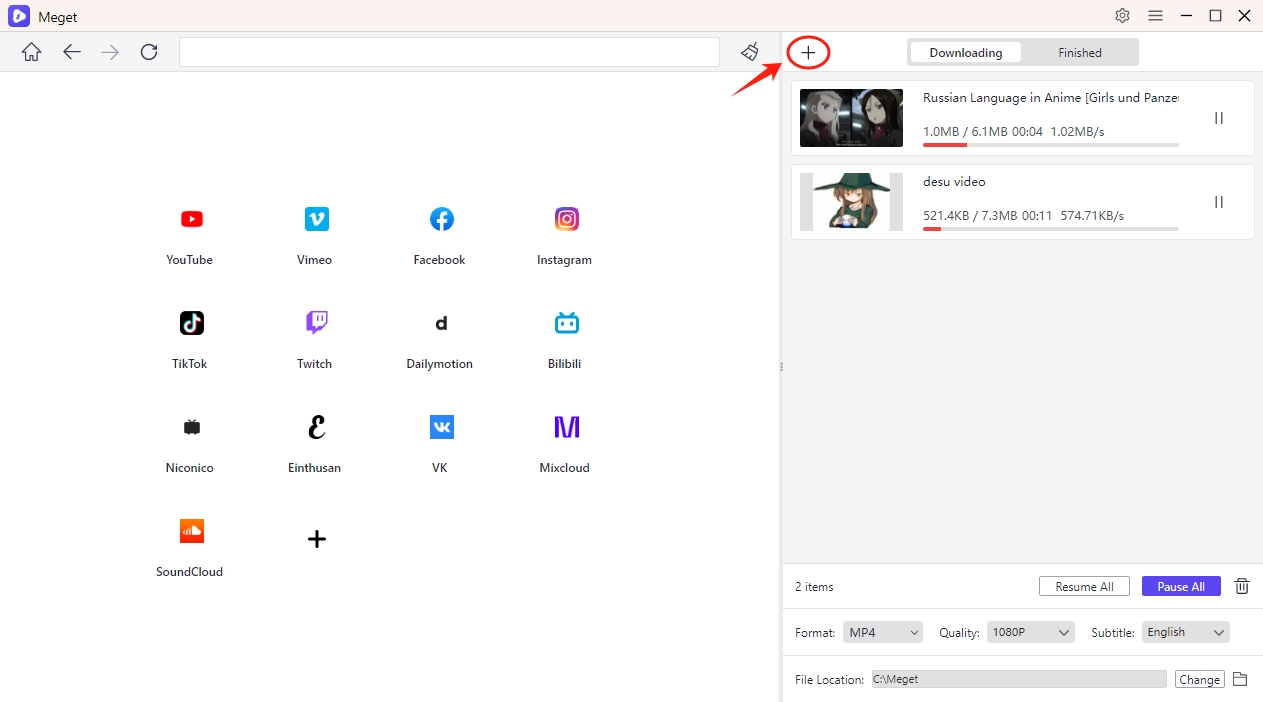Open the Format dropdown showing MP4
1263x702 pixels.
883,632
